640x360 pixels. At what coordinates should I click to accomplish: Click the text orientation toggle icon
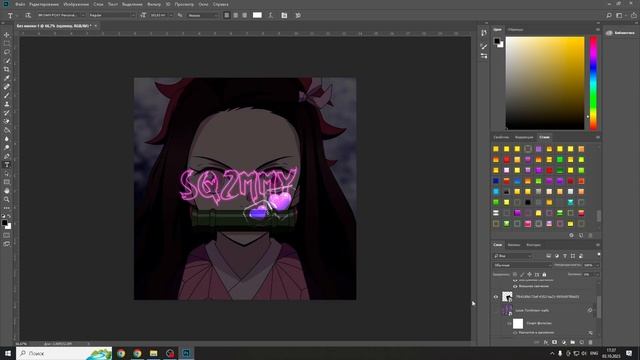(x=28, y=15)
